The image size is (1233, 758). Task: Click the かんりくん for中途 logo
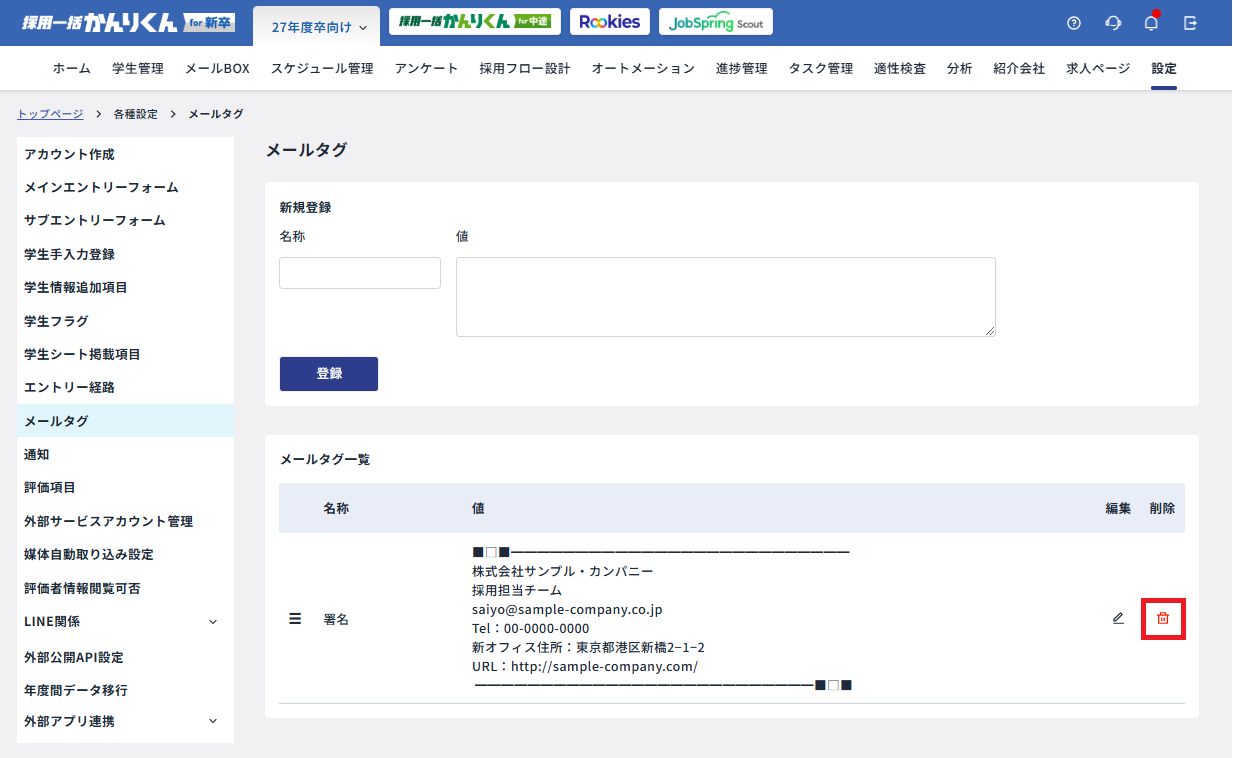[474, 20]
